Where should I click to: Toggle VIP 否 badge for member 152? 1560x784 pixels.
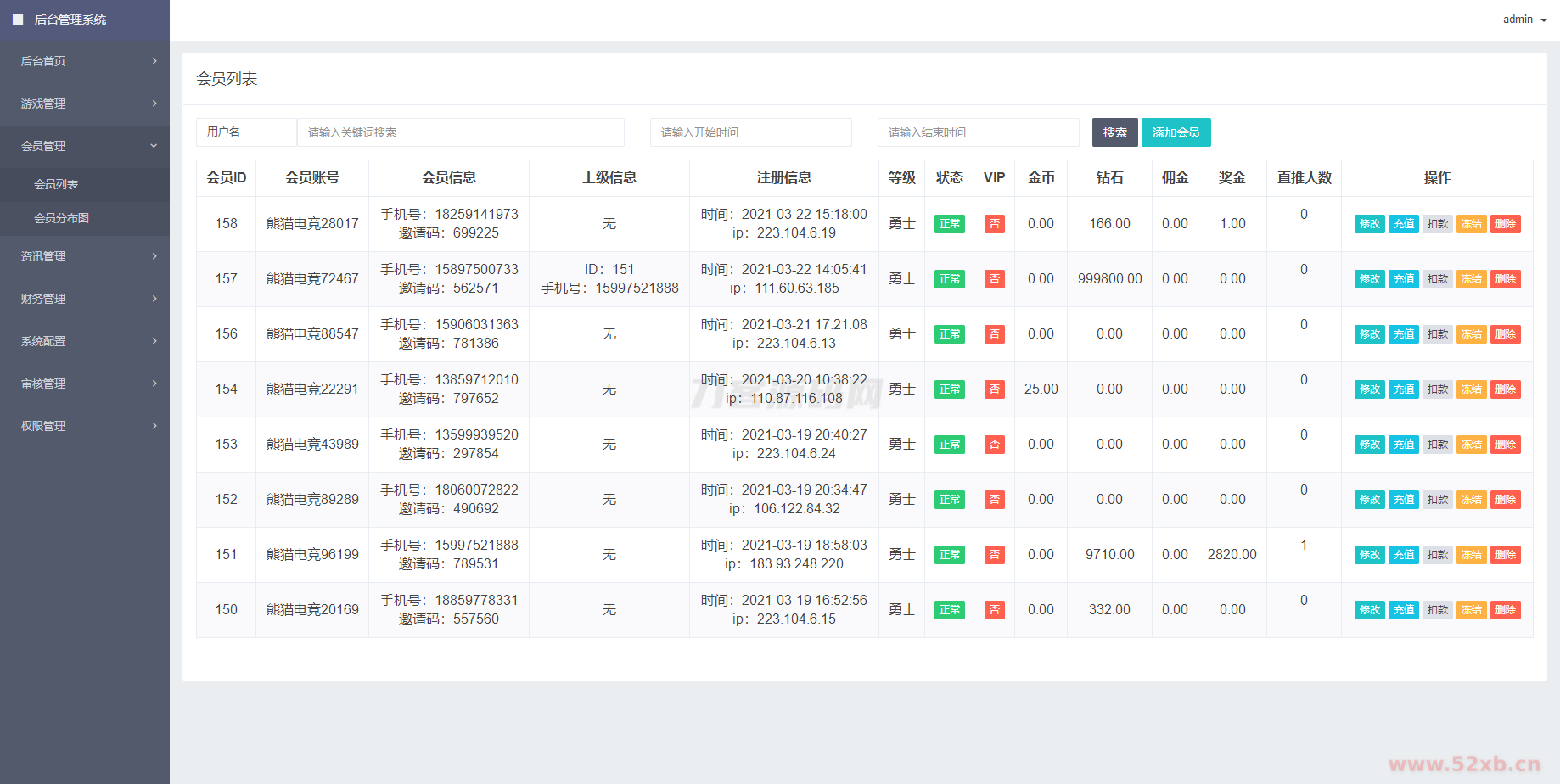point(994,500)
